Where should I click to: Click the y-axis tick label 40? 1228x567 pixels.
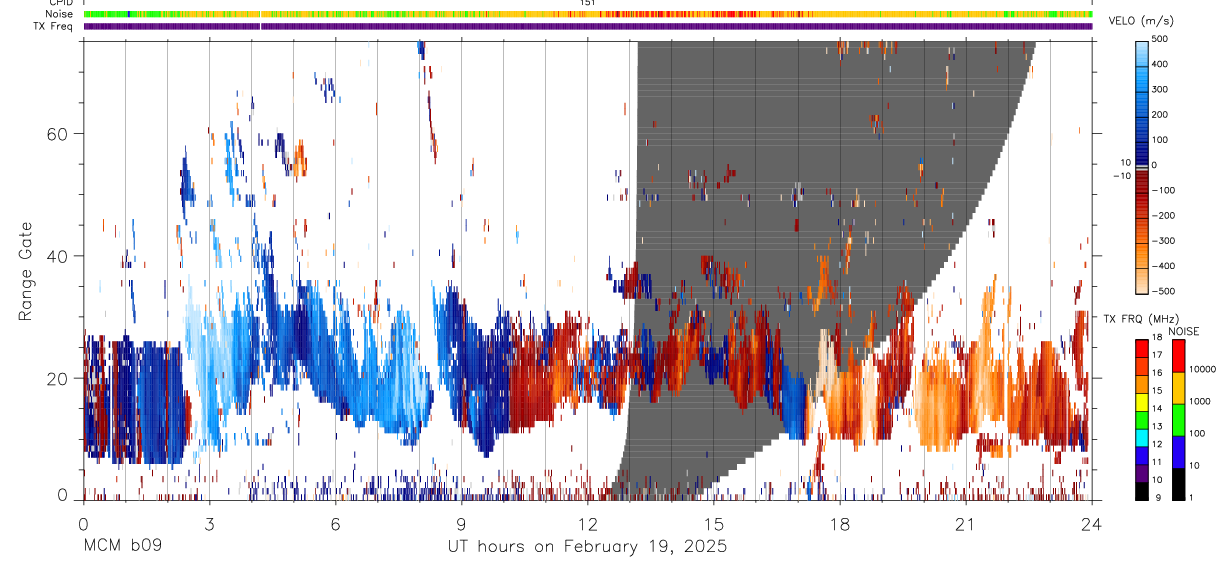pos(56,256)
